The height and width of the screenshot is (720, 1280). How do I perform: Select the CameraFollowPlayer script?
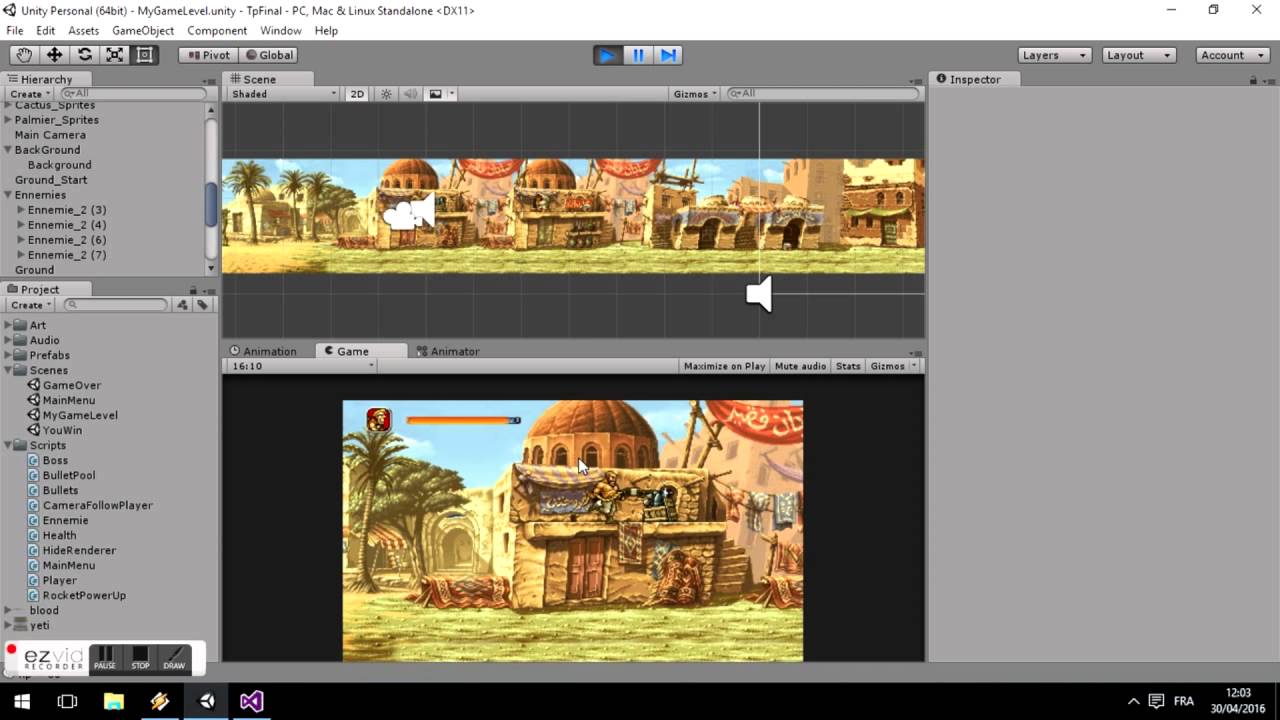tap(97, 505)
